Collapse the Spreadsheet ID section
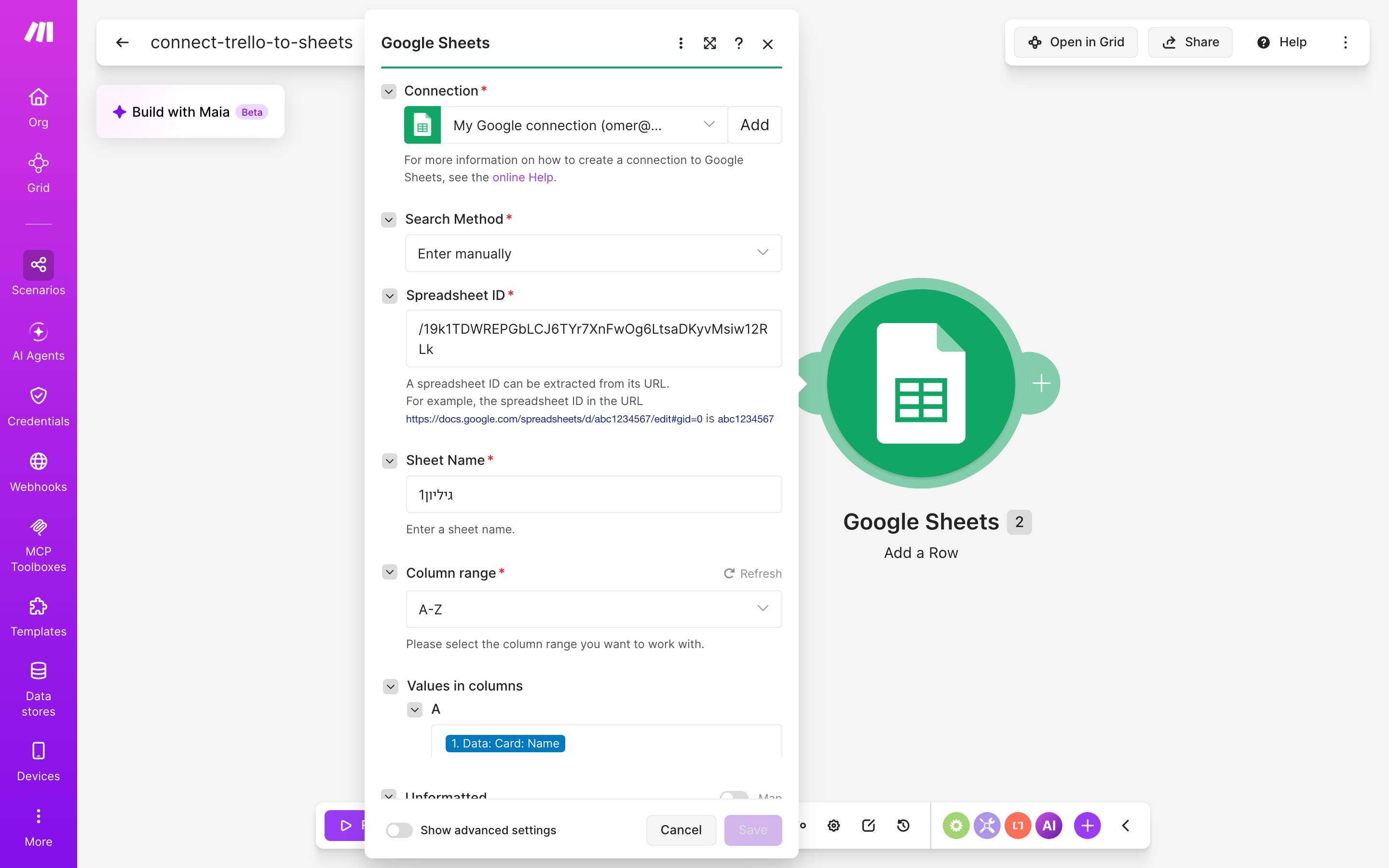1389x868 pixels. point(390,296)
